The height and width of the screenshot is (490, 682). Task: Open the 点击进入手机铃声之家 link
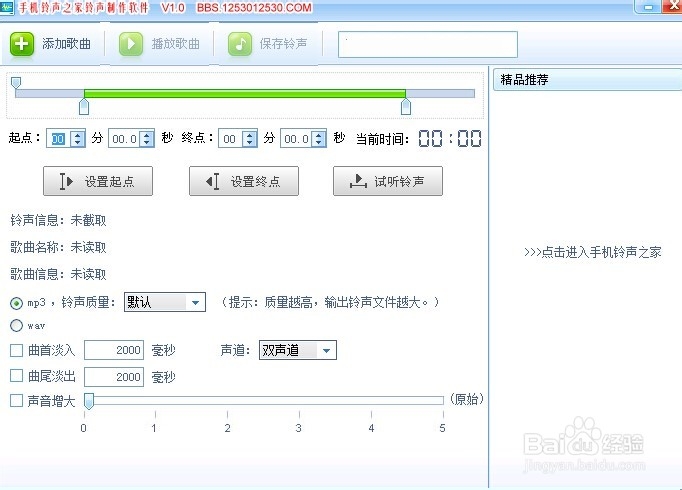[593, 252]
